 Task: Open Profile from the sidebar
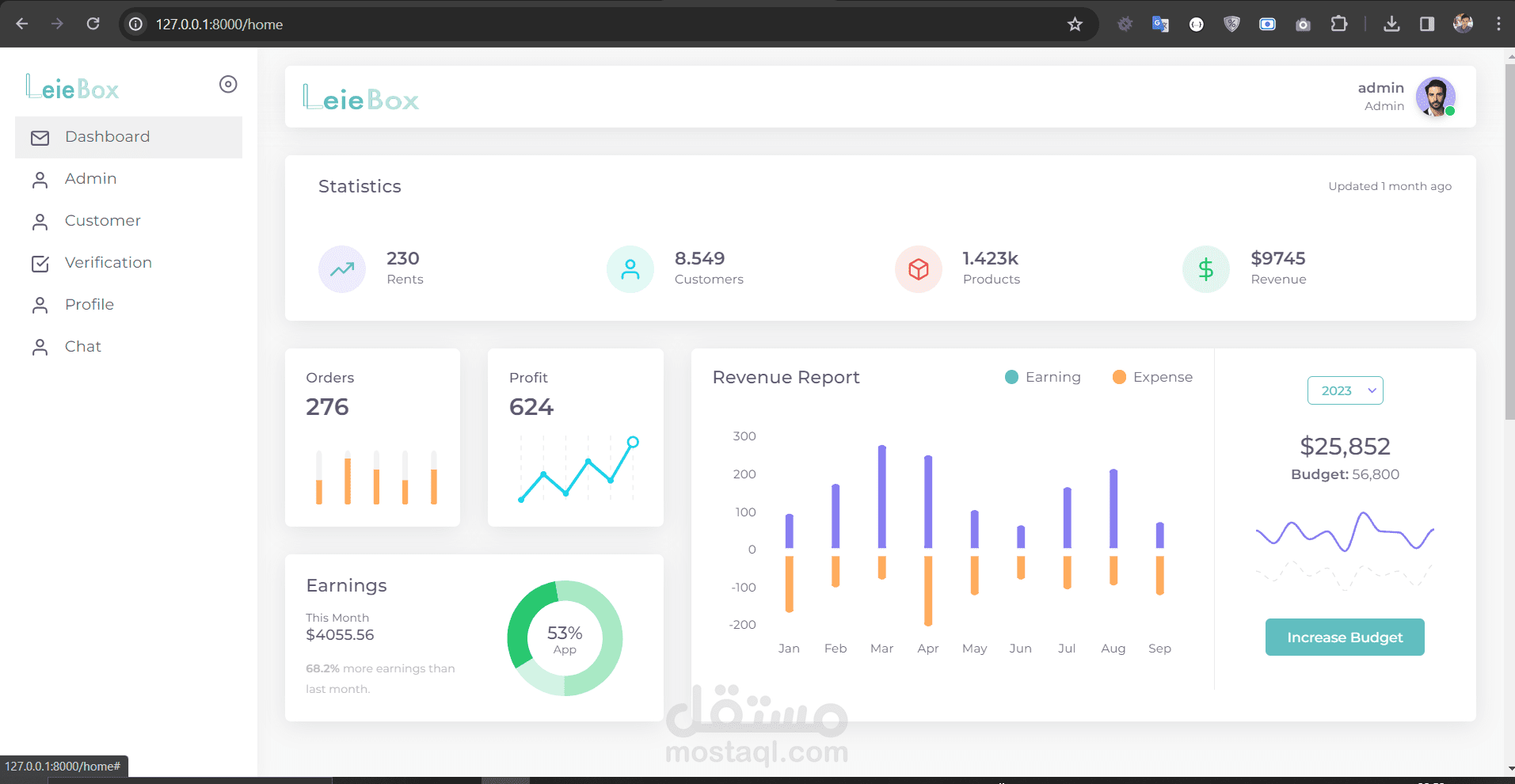128,305
